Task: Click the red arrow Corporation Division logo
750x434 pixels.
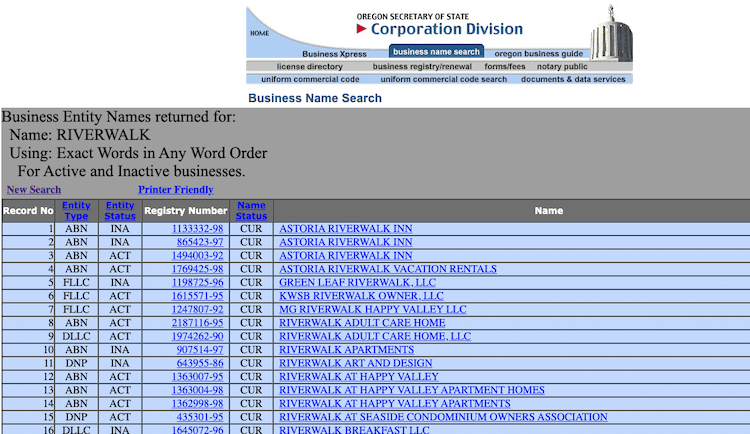Action: 440,29
